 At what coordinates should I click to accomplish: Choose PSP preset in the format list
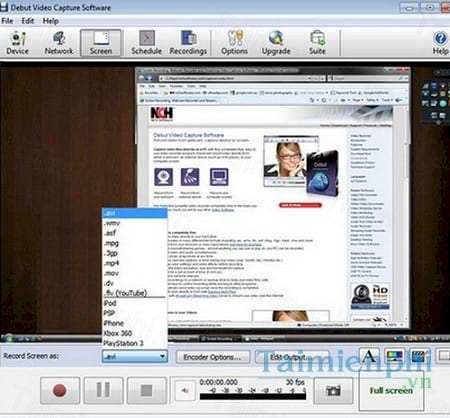point(134,313)
